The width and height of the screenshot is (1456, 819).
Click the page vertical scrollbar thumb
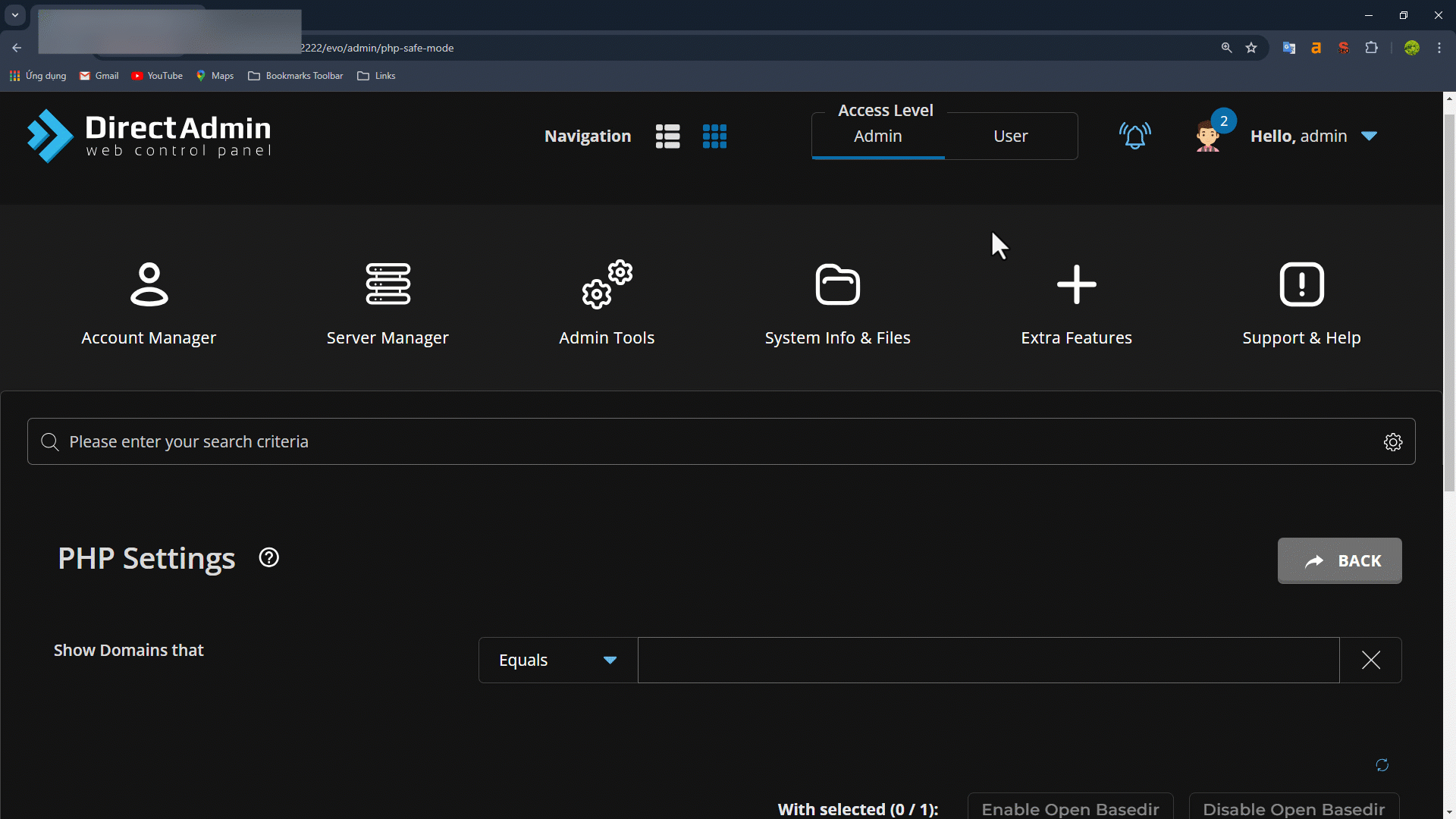[x=1449, y=303]
